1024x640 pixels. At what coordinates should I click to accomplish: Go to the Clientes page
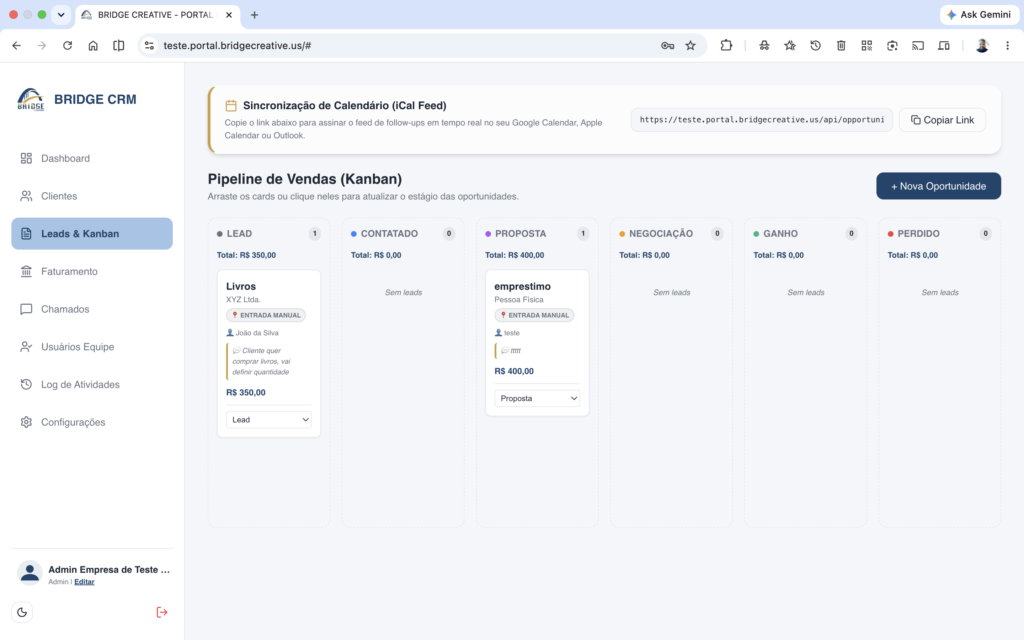(92, 196)
